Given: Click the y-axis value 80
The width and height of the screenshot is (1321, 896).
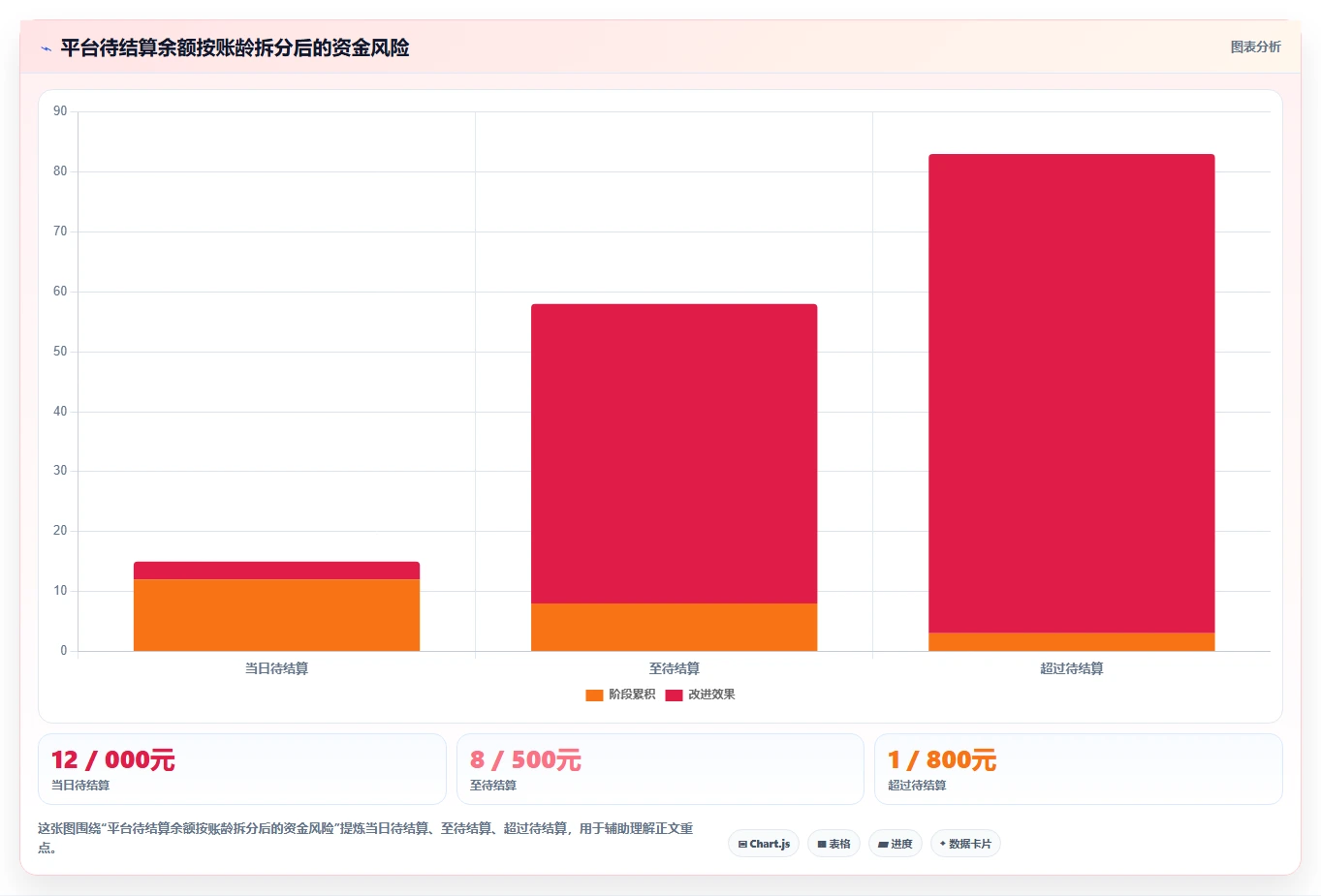Looking at the screenshot, I should tap(60, 171).
